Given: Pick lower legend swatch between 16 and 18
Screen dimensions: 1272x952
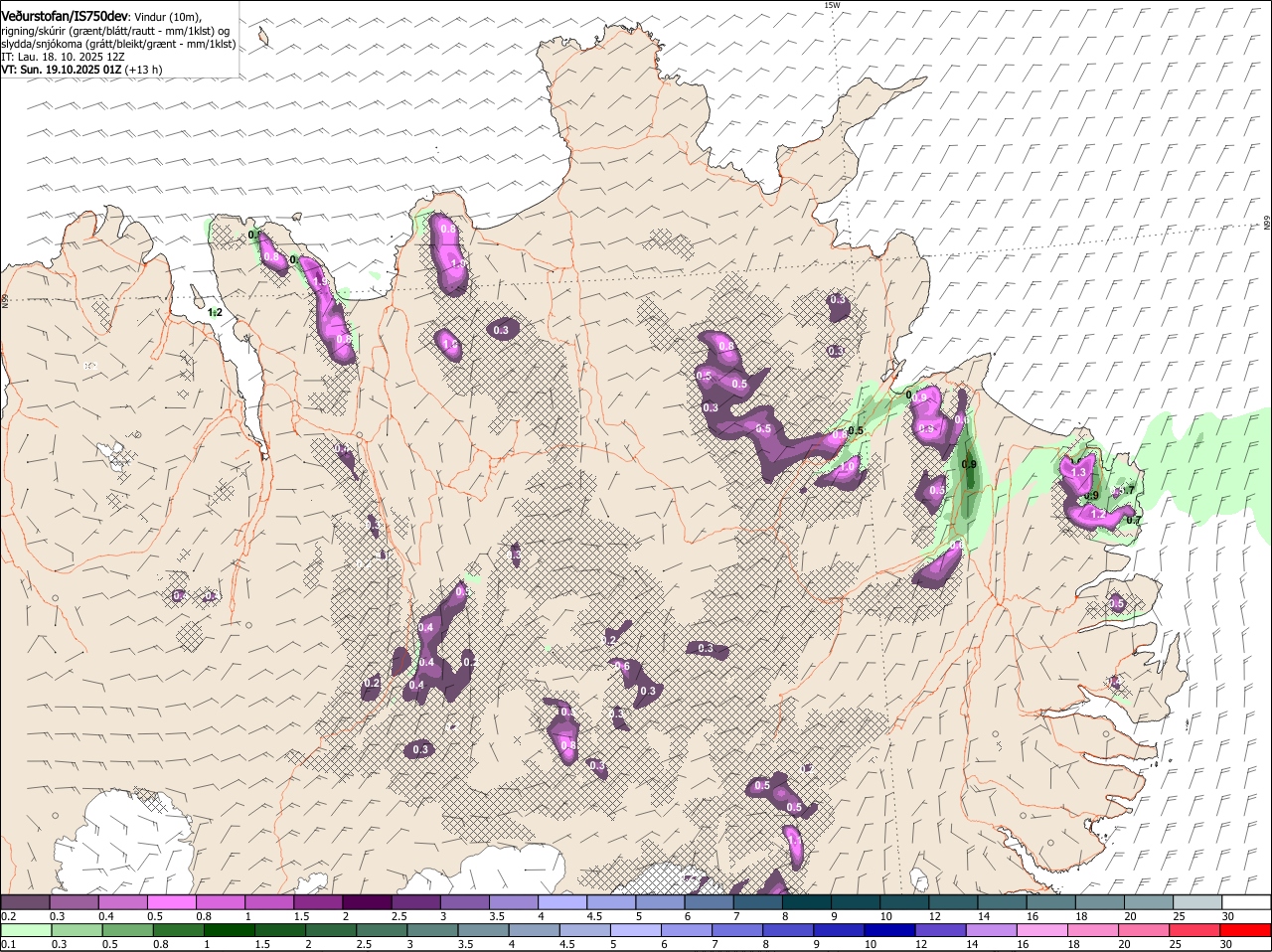Looking at the screenshot, I should (1041, 930).
